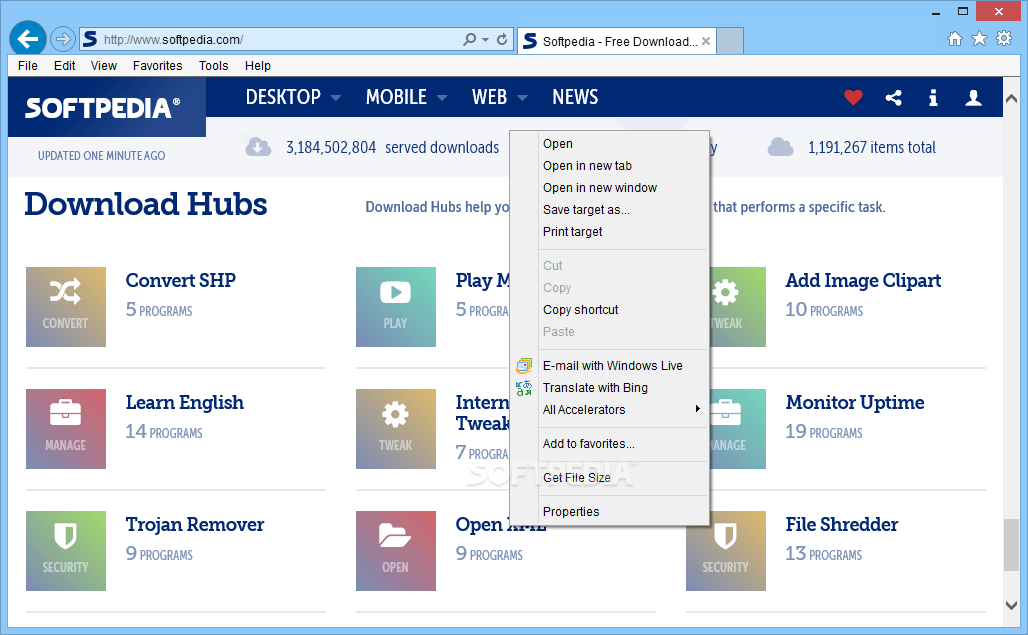Screen dimensions: 1028x635
Task: Open the Manage tile icon beside Learn English
Action: (66, 429)
